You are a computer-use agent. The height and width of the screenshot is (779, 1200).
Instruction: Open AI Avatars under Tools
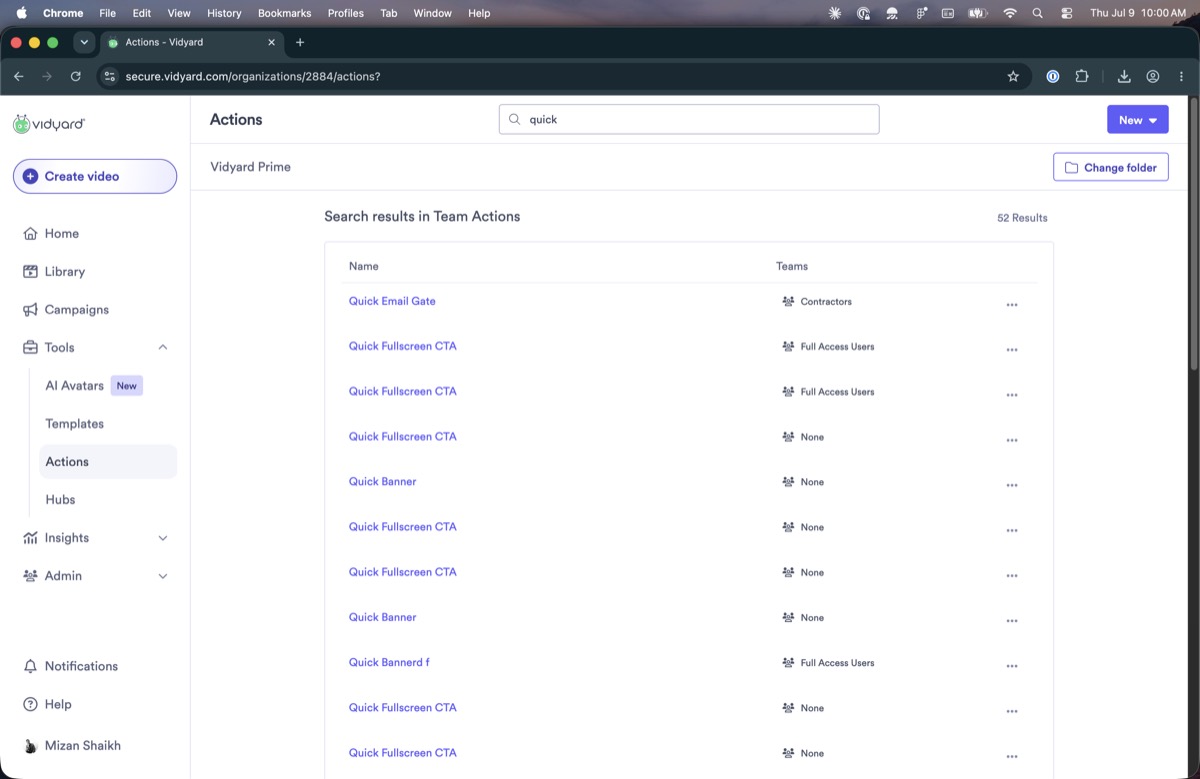tap(74, 385)
